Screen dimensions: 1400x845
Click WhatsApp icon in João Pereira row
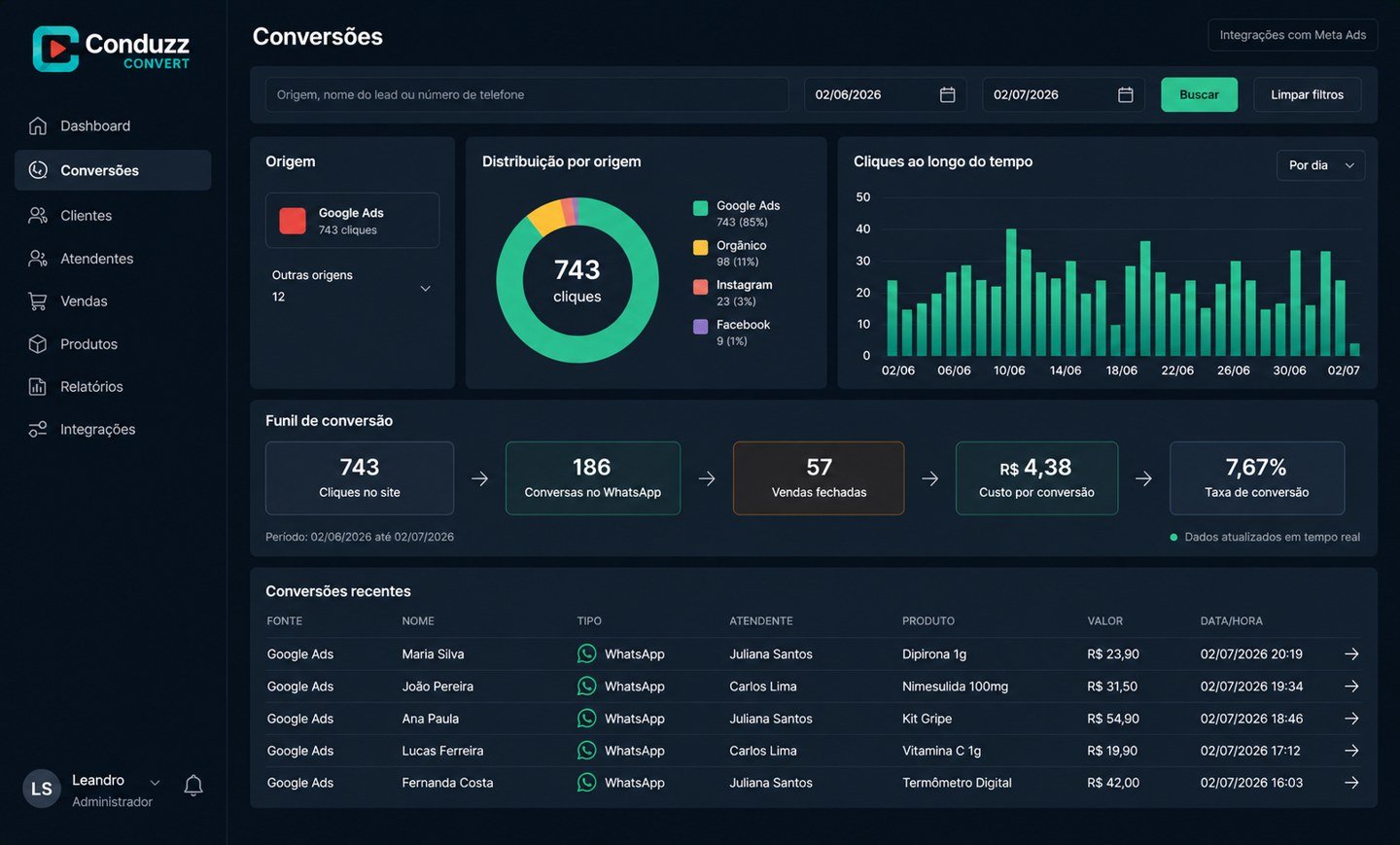(x=586, y=686)
